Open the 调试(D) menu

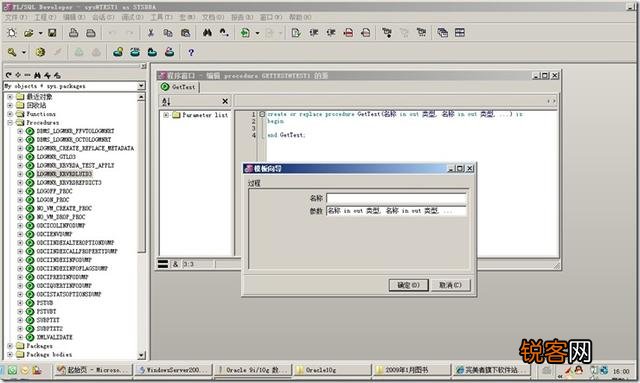(x=132, y=17)
